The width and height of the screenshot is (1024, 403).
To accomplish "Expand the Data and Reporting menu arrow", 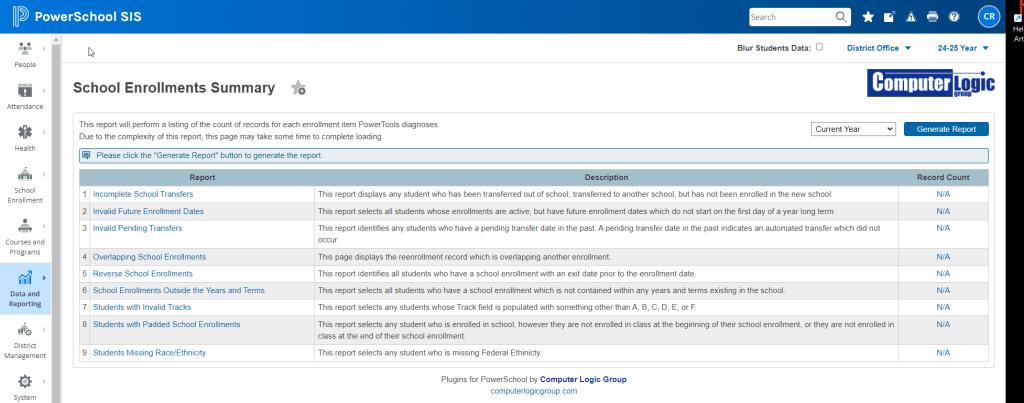I will 44,278.
